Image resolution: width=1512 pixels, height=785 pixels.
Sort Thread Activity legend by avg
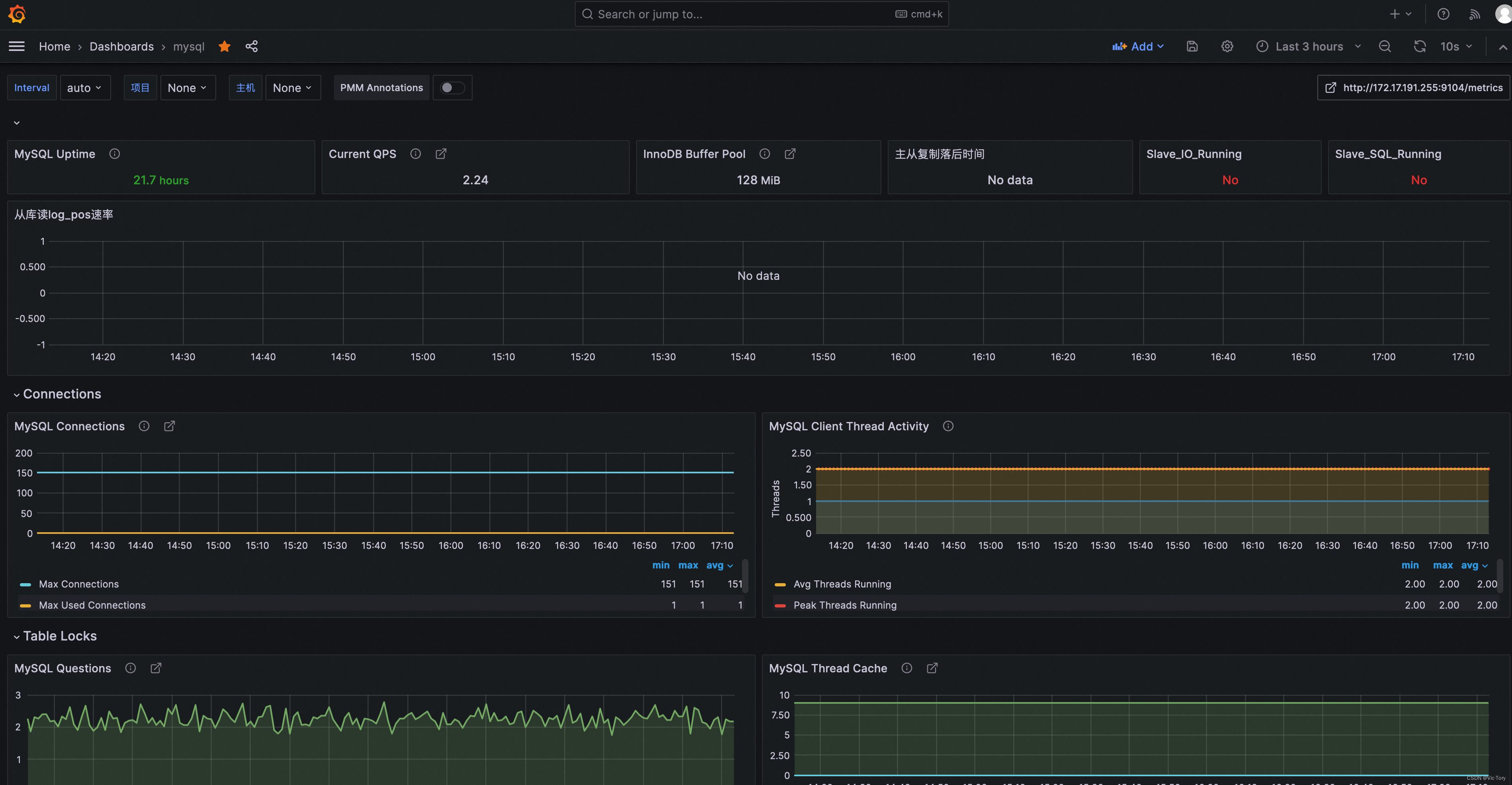1474,565
